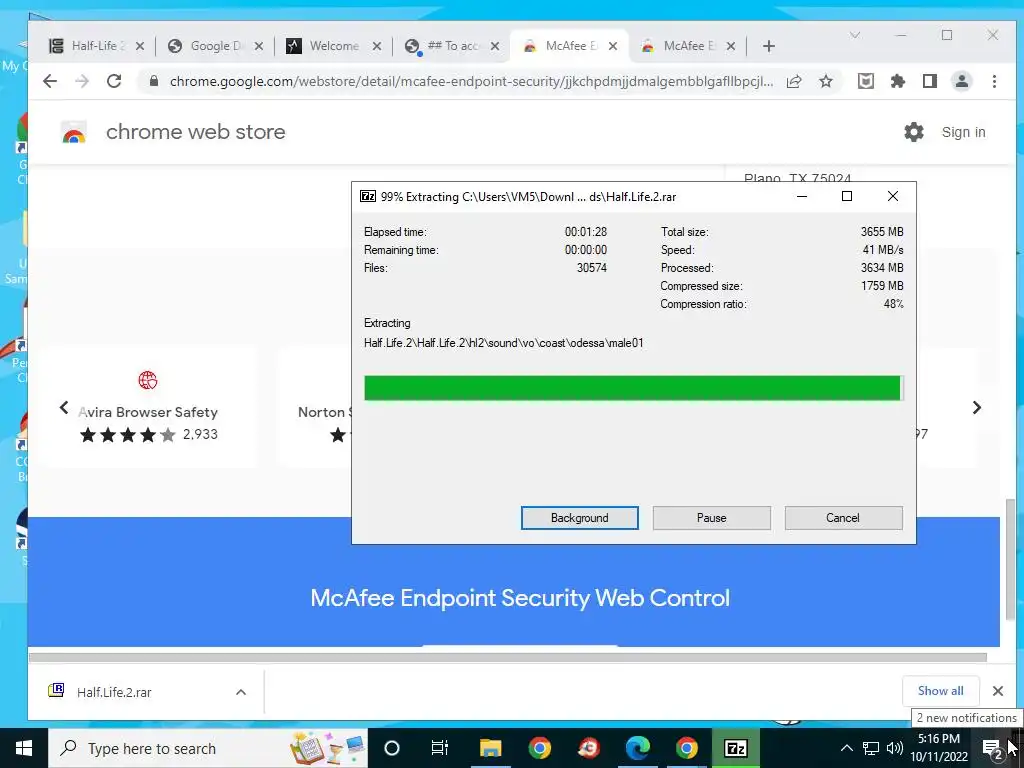Open Task View on taskbar
Screen dimensions: 1024x768
pyautogui.click(x=440, y=748)
